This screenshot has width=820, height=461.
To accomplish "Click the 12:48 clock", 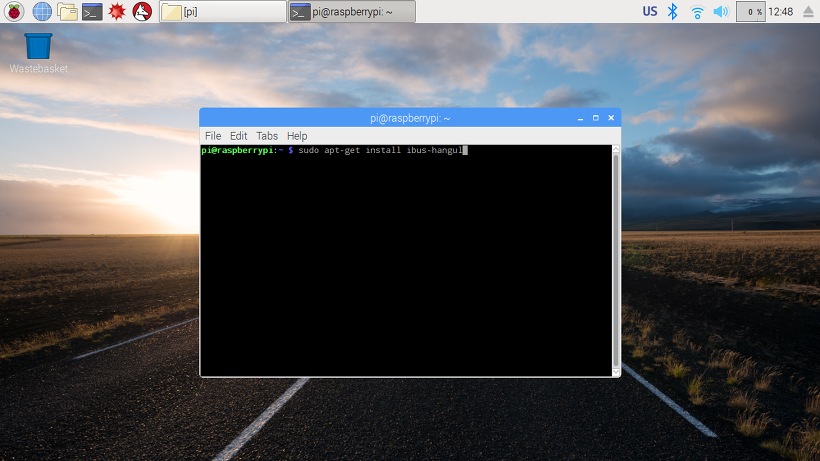I will [781, 11].
